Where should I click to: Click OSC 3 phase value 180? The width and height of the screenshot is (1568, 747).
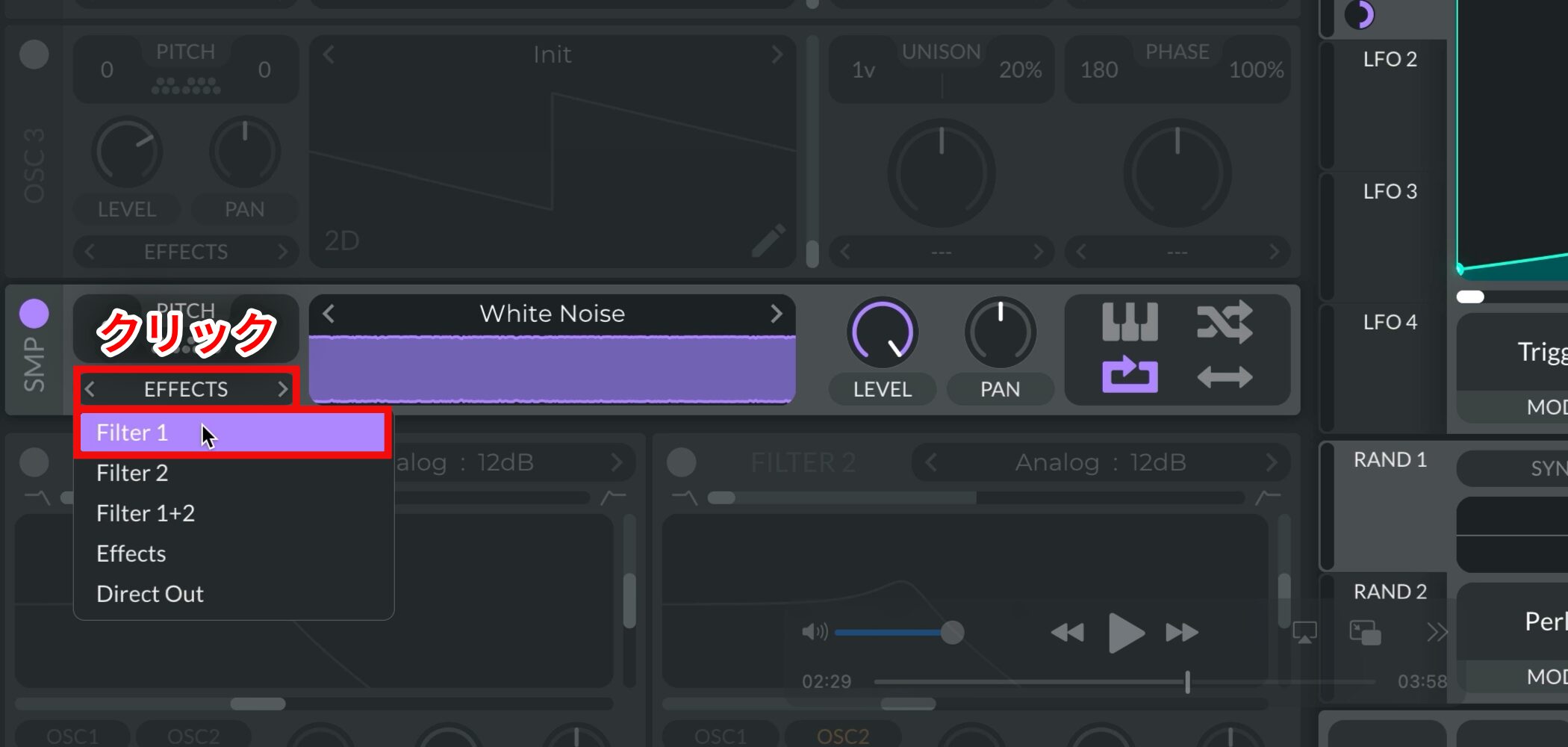[x=1099, y=70]
